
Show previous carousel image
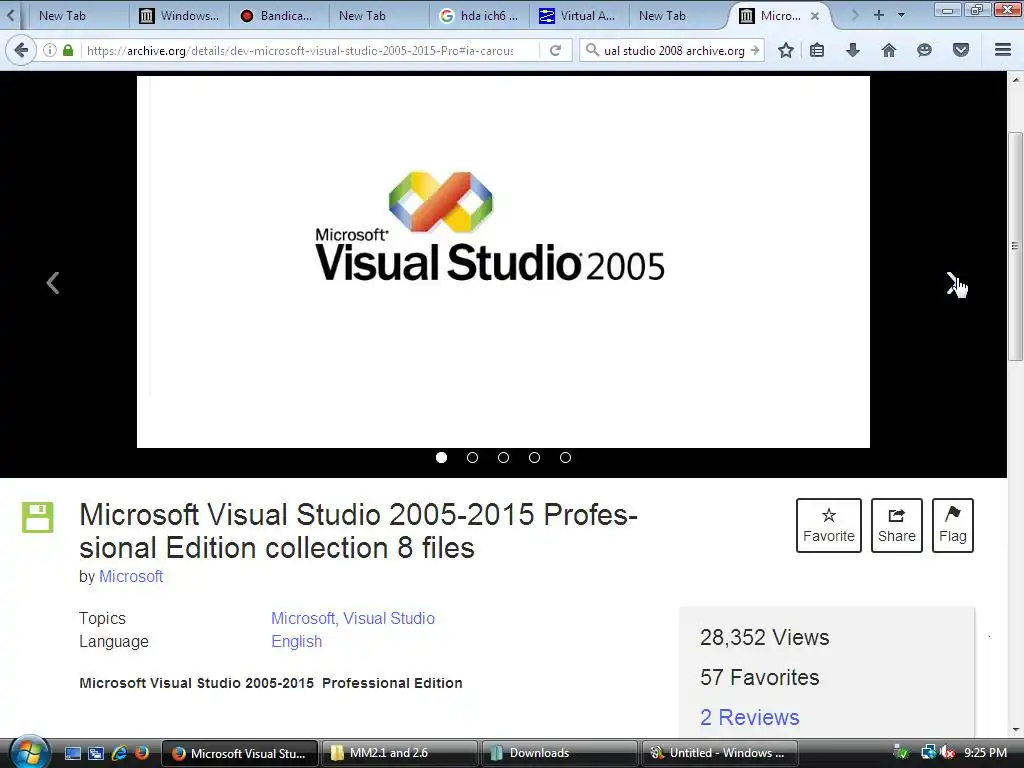coord(53,283)
